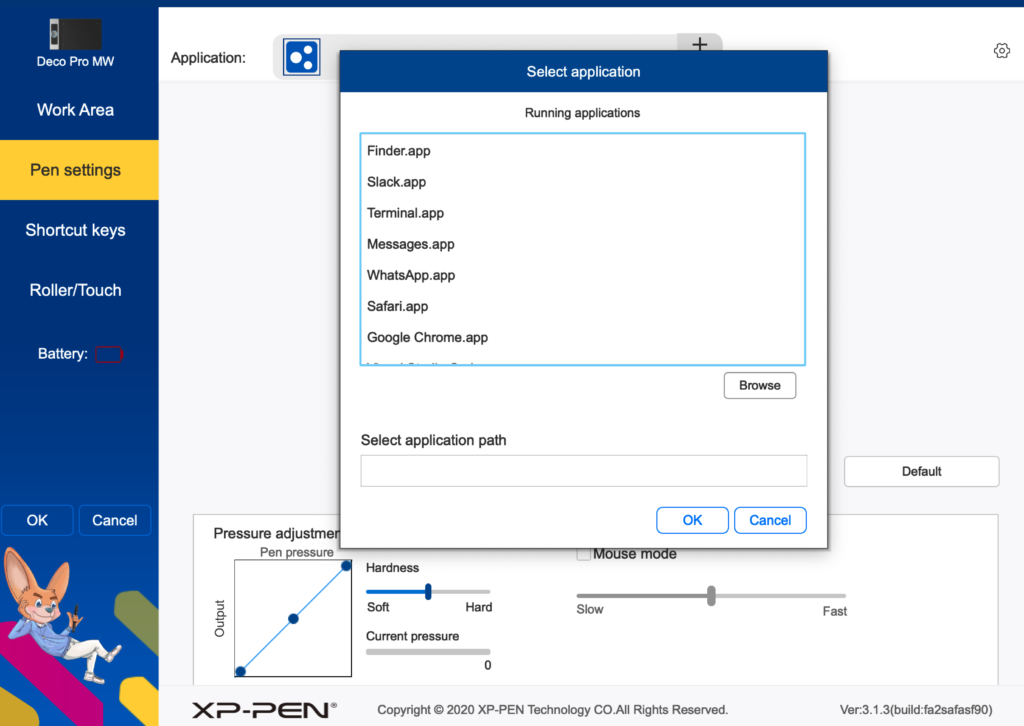Click the Deco Pro MW tablet device icon
The height and width of the screenshot is (726, 1024).
coord(75,34)
